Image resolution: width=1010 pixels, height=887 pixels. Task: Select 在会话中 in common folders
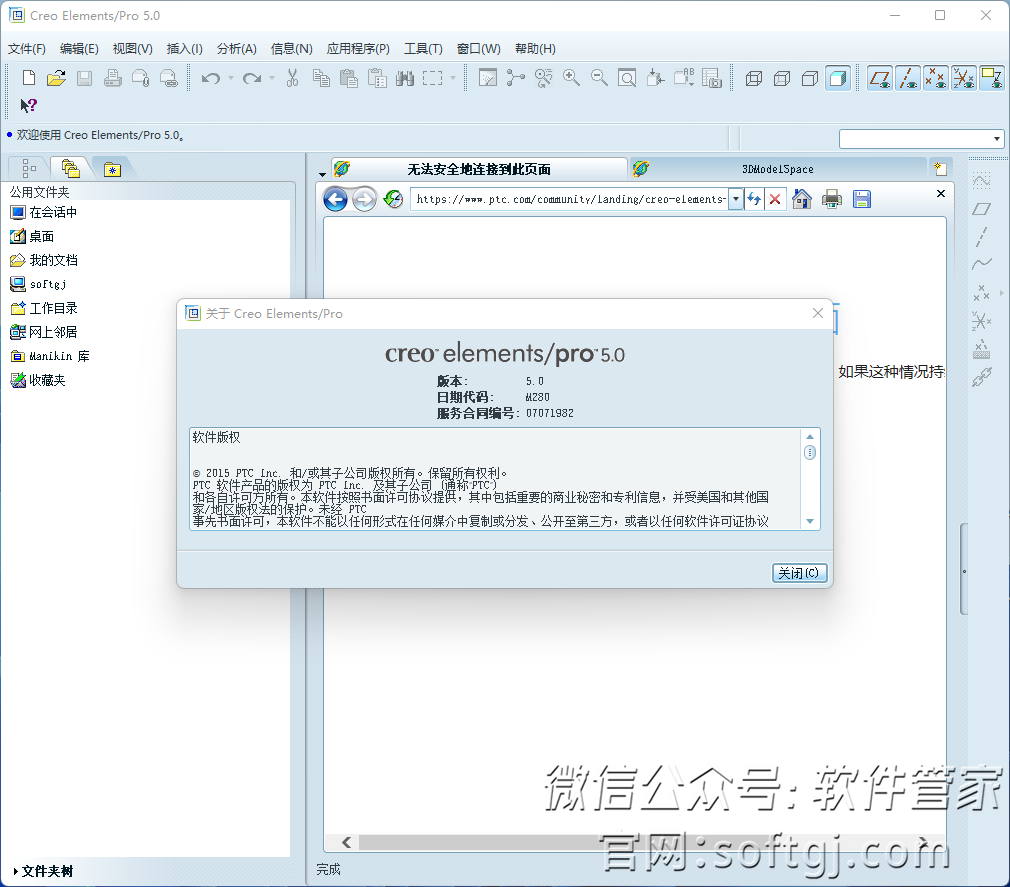point(44,213)
